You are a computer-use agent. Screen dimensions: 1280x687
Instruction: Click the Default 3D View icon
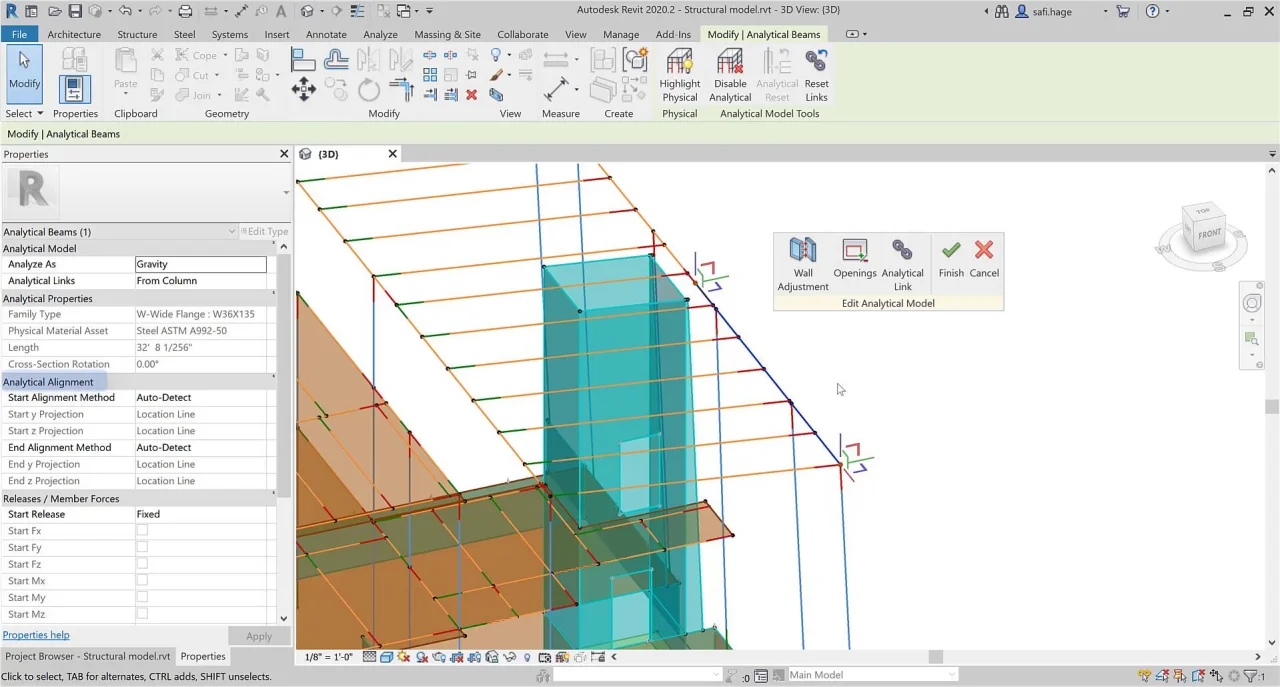pyautogui.click(x=308, y=11)
